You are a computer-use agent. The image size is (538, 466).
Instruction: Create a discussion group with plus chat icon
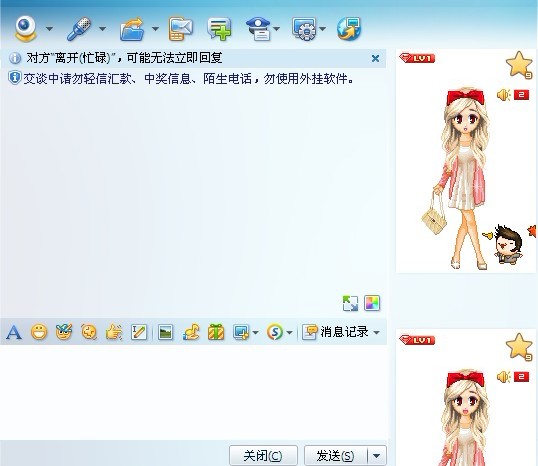(219, 29)
